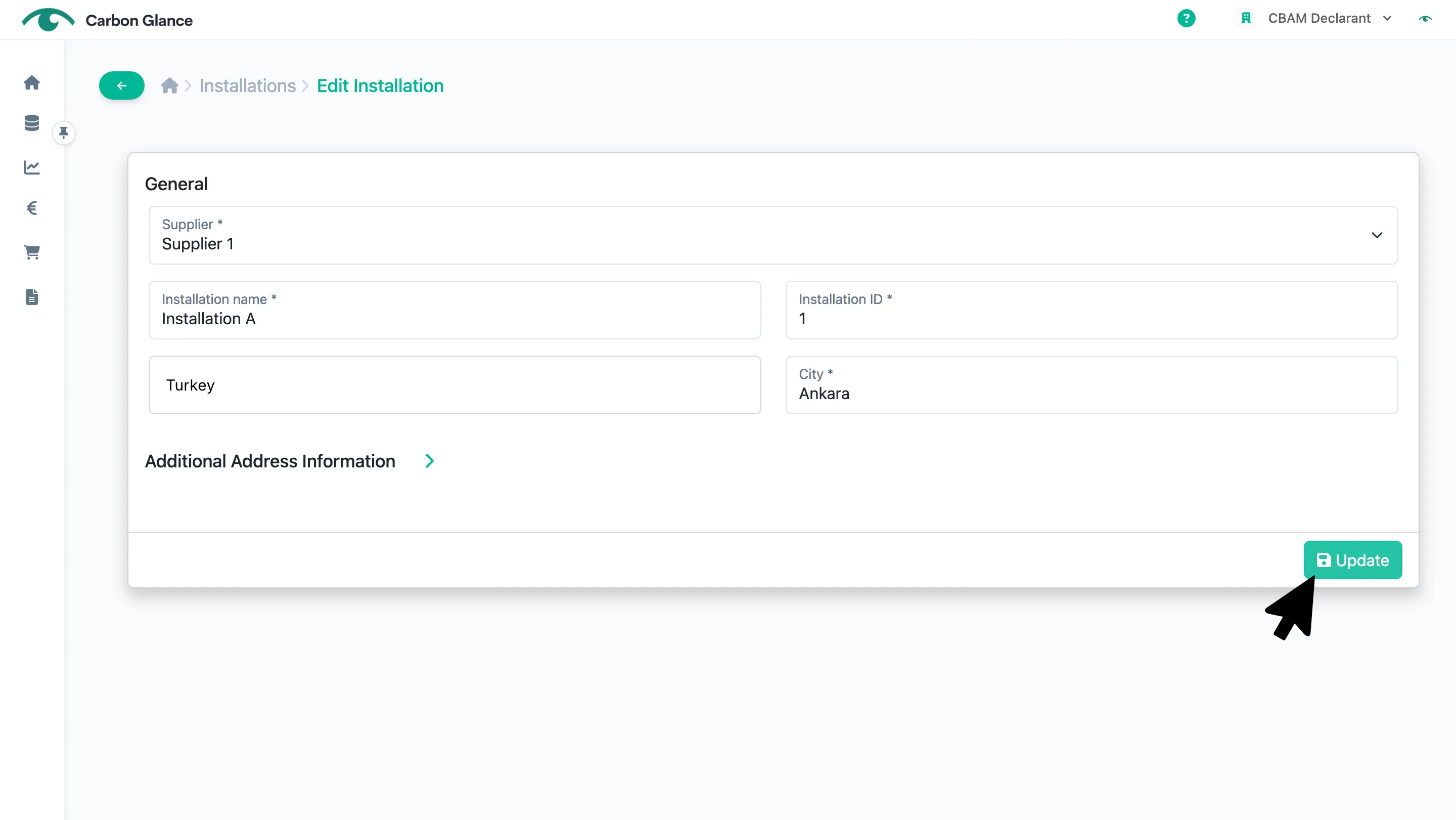The height and width of the screenshot is (820, 1456).
Task: Open the shopping cart sidebar icon
Action: (32, 252)
